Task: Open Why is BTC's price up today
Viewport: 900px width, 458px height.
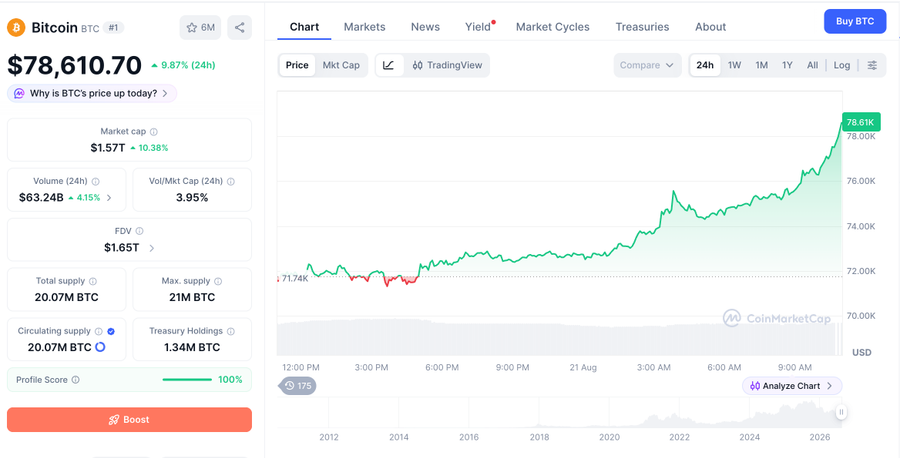Action: coord(92,94)
